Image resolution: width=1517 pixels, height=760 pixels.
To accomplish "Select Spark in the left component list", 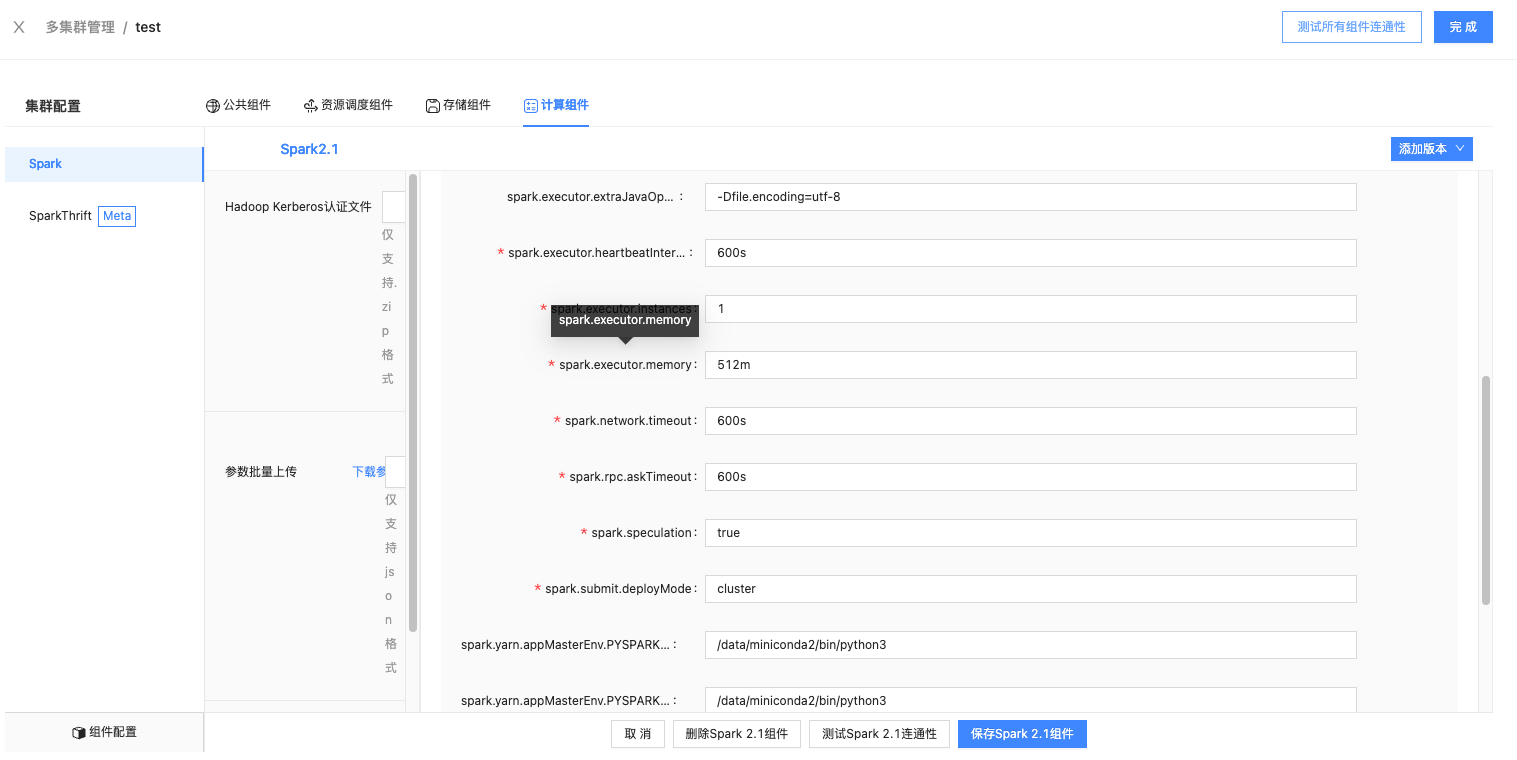I will click(x=45, y=163).
